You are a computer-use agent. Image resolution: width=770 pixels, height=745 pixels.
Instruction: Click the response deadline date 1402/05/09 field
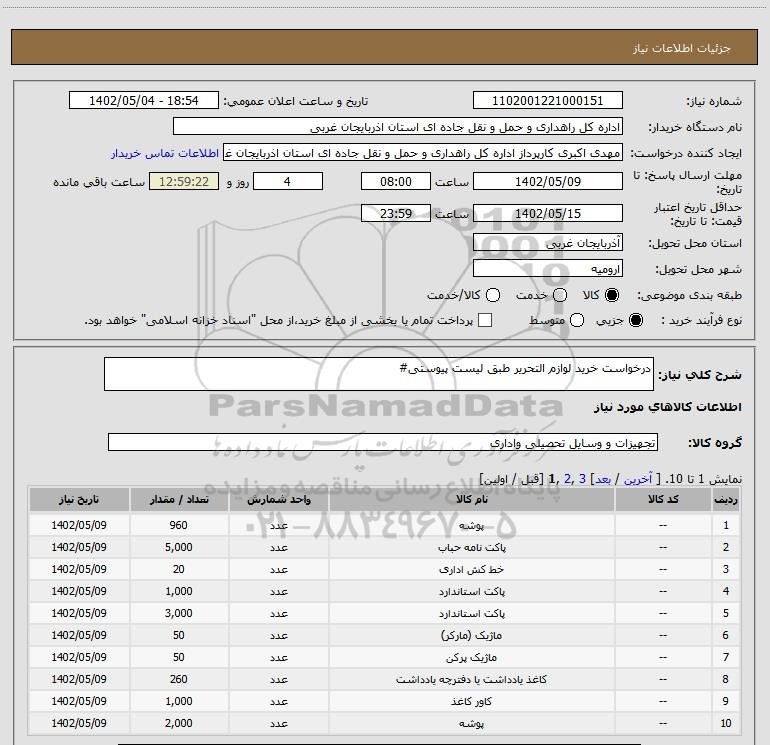point(548,181)
